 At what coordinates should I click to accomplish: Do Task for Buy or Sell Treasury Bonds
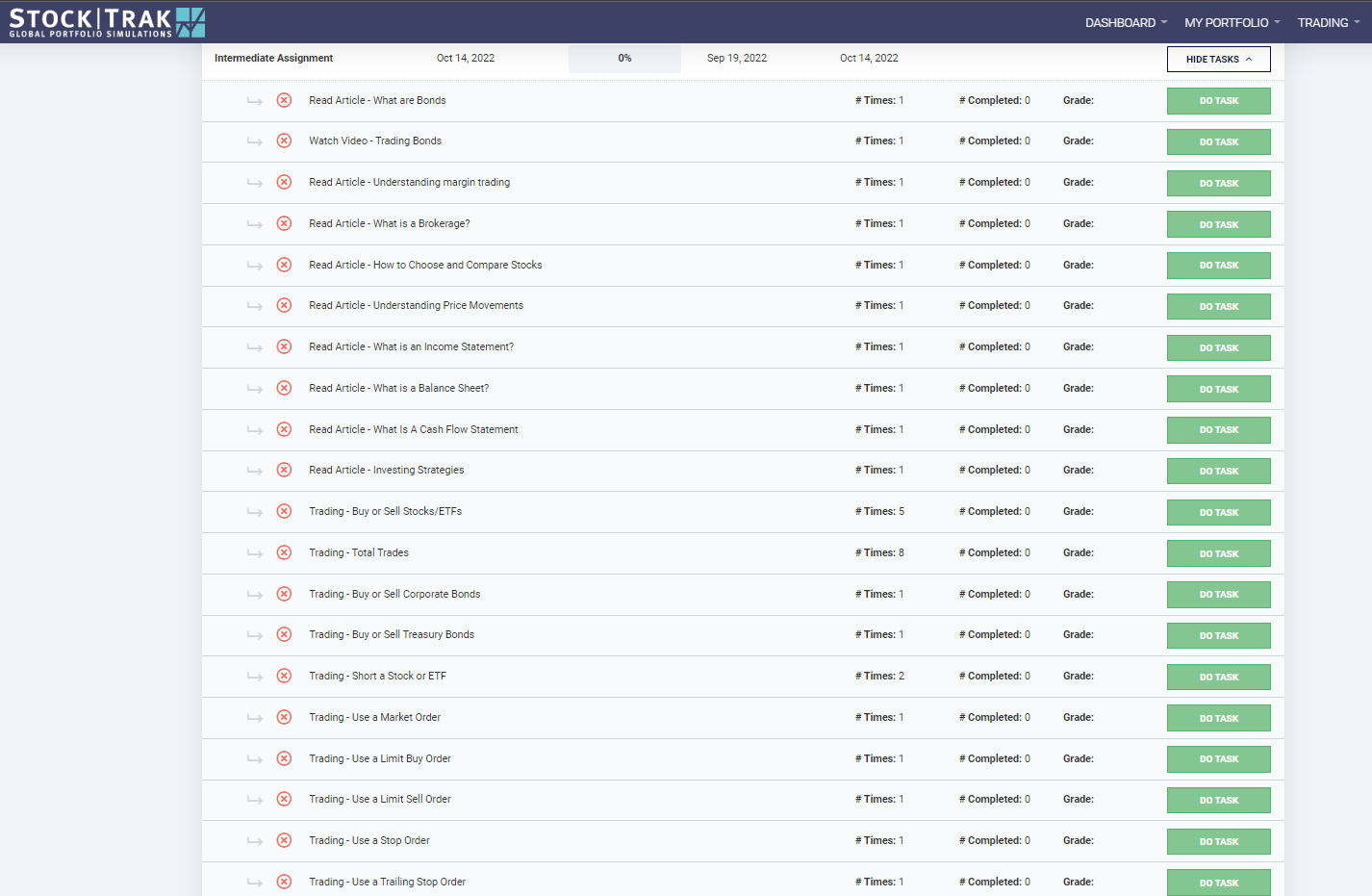click(x=1219, y=636)
